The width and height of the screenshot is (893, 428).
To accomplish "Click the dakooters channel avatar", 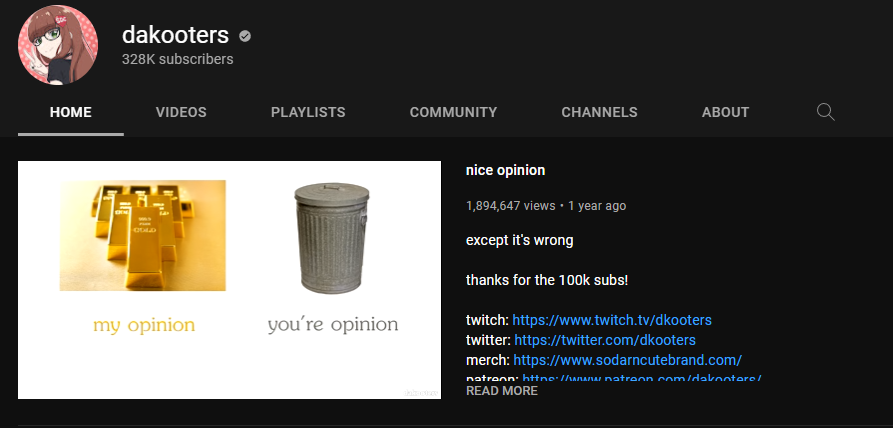I will click(58, 45).
